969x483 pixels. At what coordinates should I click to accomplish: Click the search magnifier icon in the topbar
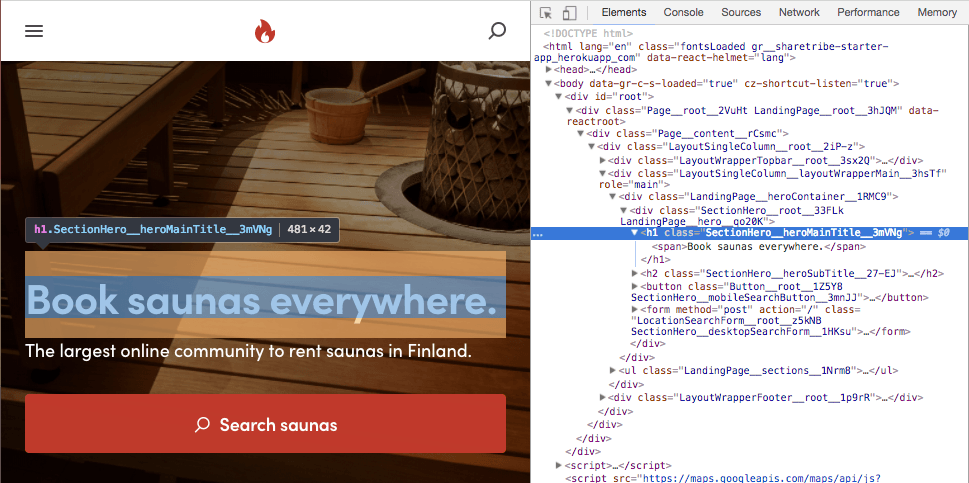point(497,31)
